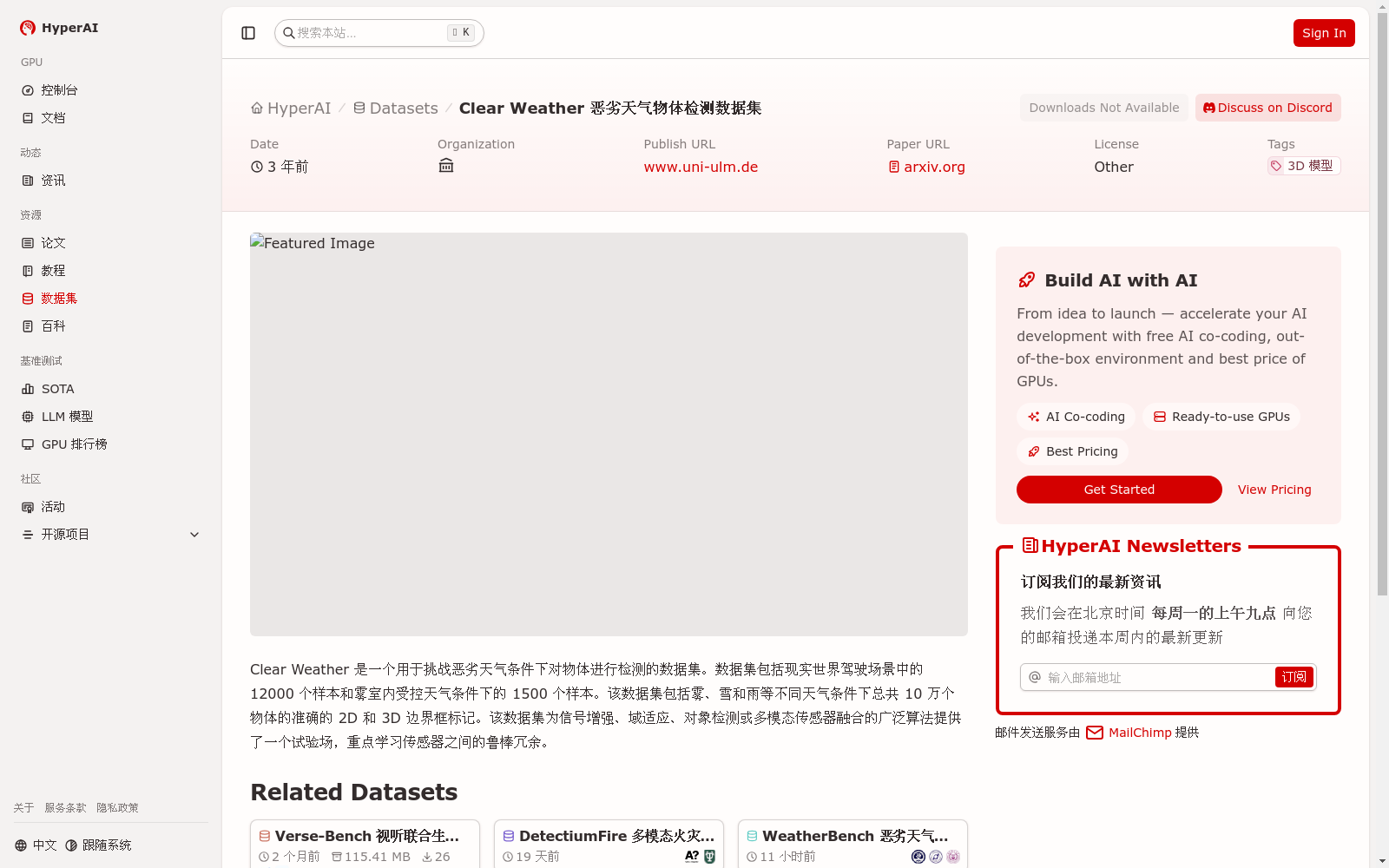Click the Discord logo icon

coord(1209,108)
